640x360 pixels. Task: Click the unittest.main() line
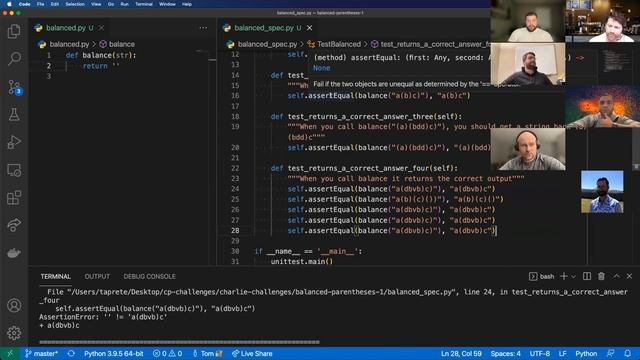[x=302, y=262]
